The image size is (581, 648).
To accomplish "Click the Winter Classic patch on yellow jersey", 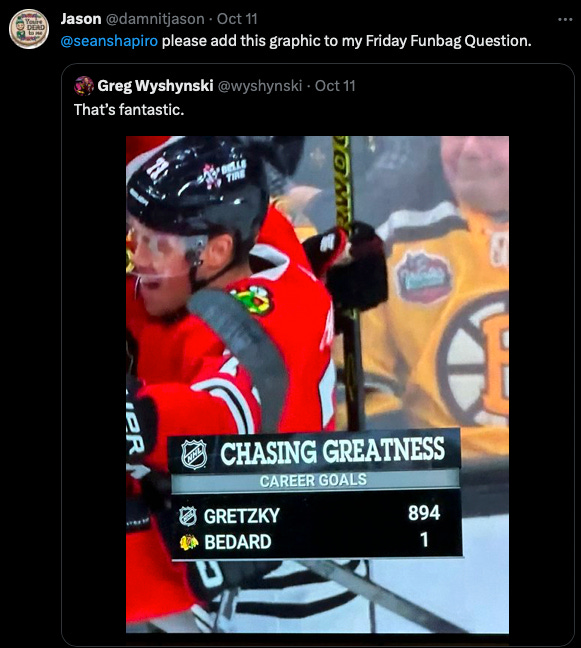I will 422,279.
